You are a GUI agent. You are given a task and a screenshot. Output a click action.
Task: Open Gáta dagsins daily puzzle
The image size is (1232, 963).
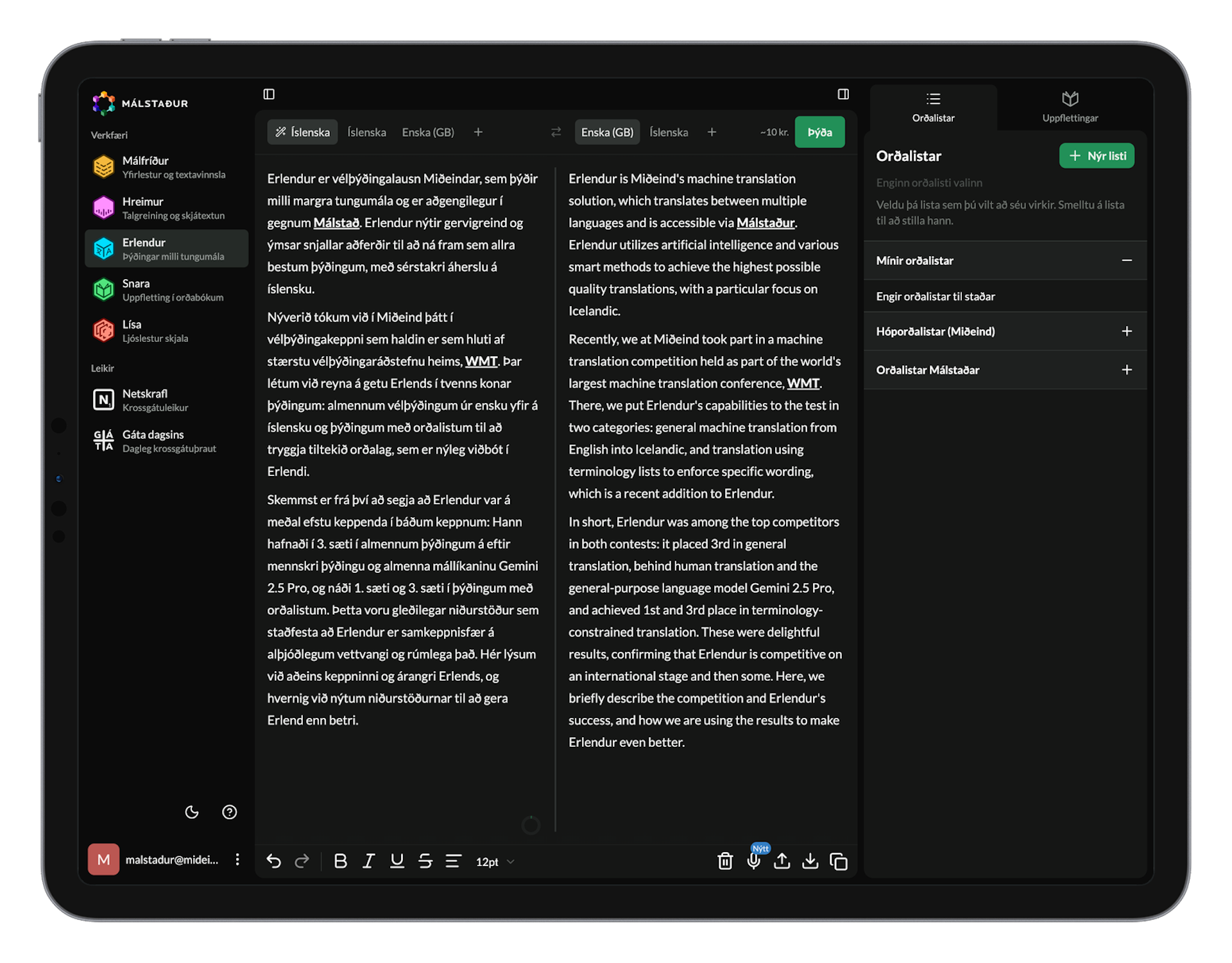pos(166,441)
